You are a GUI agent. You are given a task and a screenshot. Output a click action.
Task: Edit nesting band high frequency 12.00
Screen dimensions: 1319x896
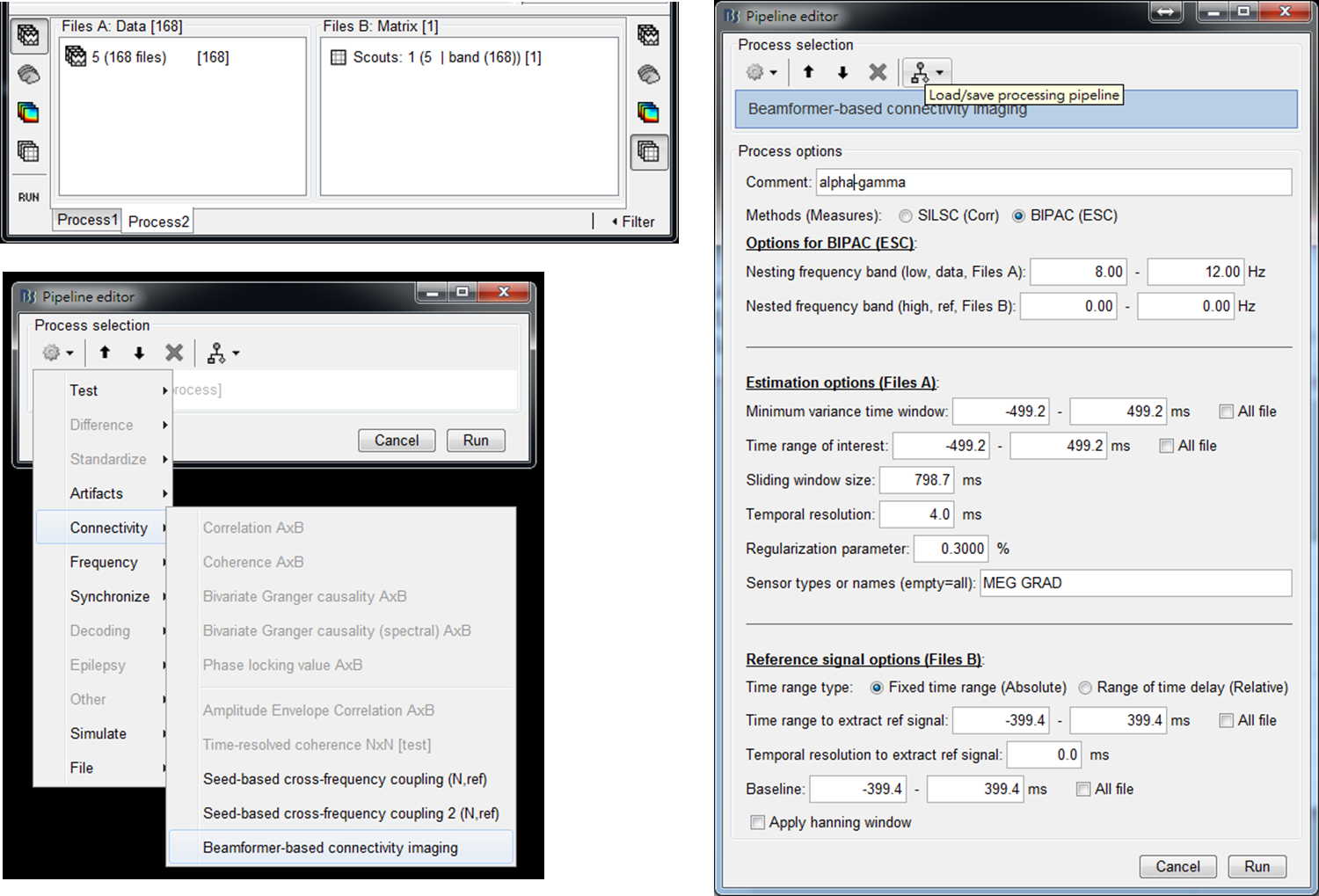[1195, 272]
